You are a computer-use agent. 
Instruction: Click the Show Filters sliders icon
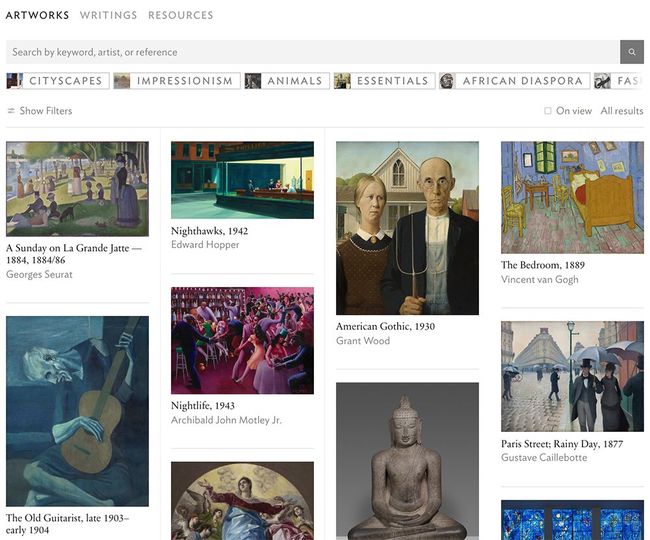pos(11,111)
